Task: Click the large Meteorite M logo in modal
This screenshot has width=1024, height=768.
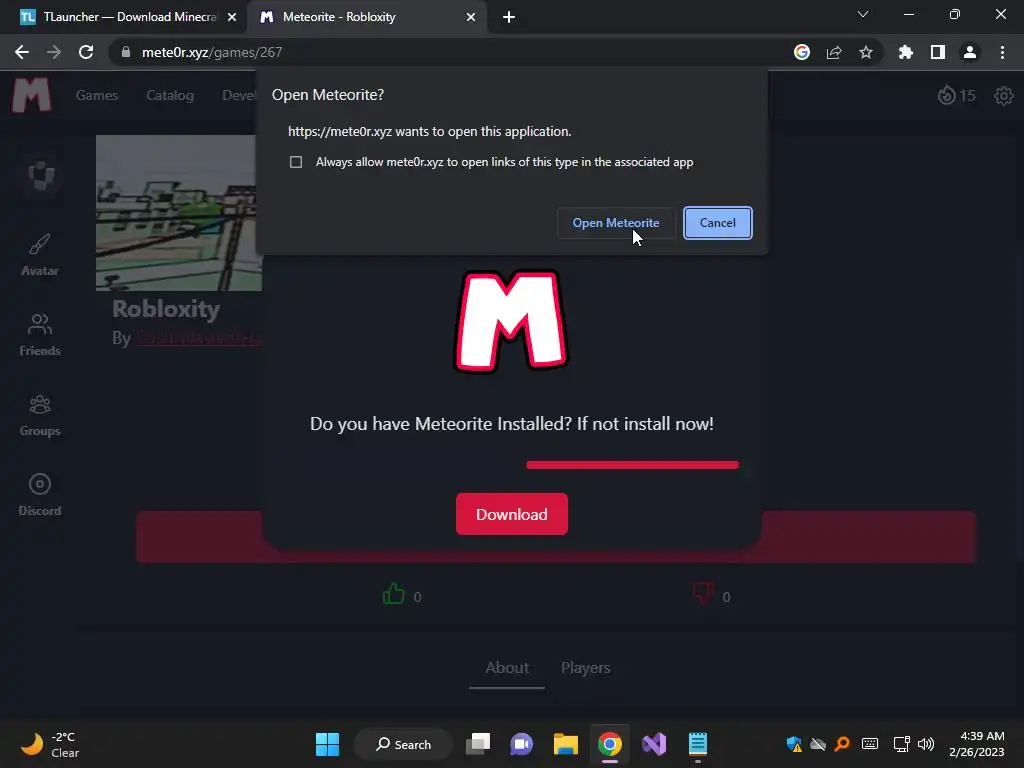Action: click(x=511, y=321)
